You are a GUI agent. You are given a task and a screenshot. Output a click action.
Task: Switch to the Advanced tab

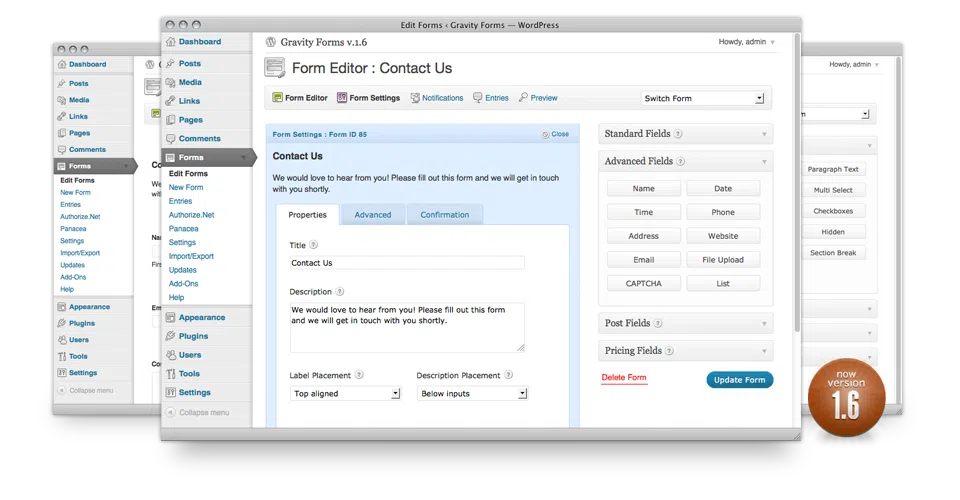click(373, 215)
